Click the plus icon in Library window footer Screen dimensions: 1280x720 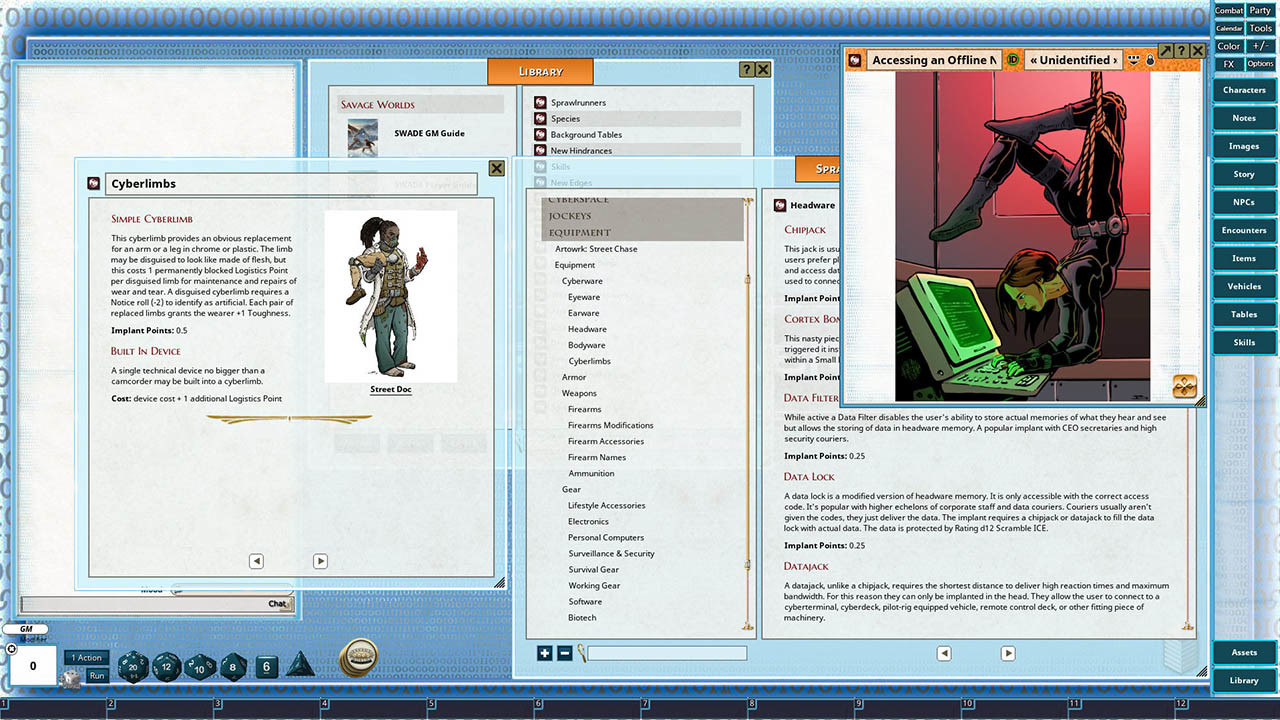click(x=544, y=653)
